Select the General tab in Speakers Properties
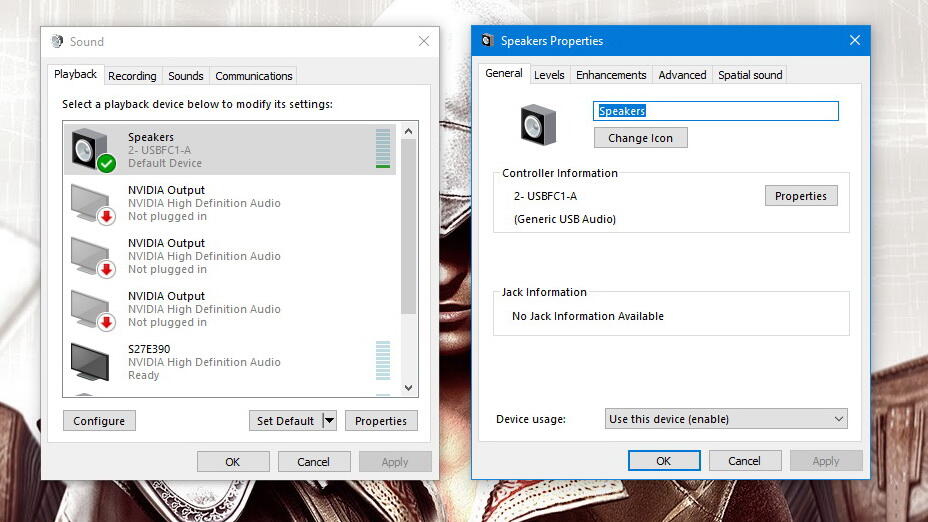928x522 pixels. pyautogui.click(x=504, y=73)
